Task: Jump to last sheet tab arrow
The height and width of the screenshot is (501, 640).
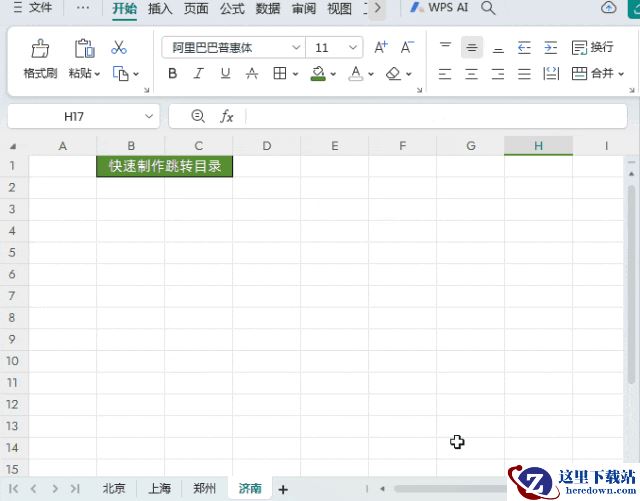Action: click(75, 489)
